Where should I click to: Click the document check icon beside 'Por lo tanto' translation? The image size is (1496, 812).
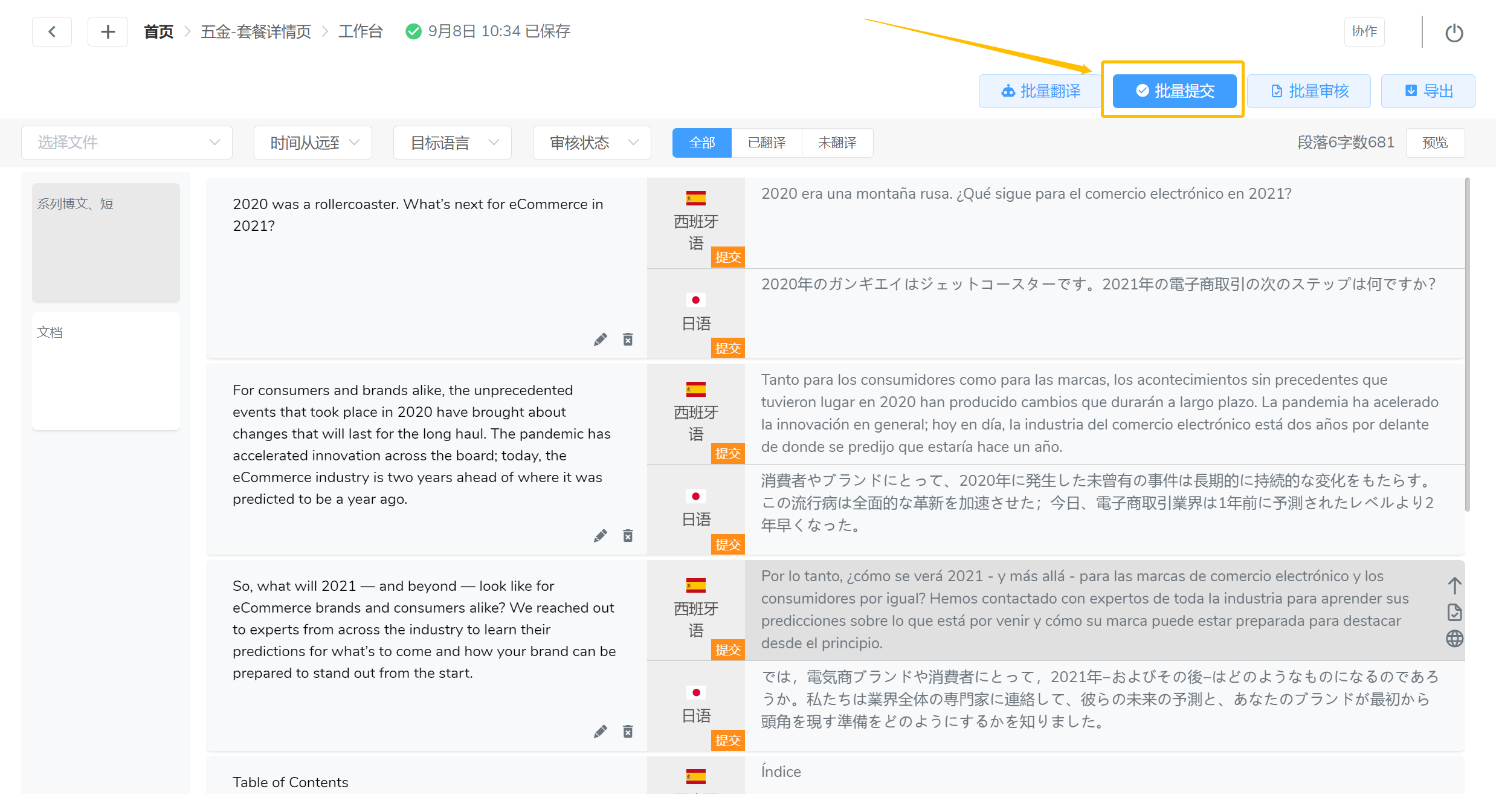click(1454, 612)
